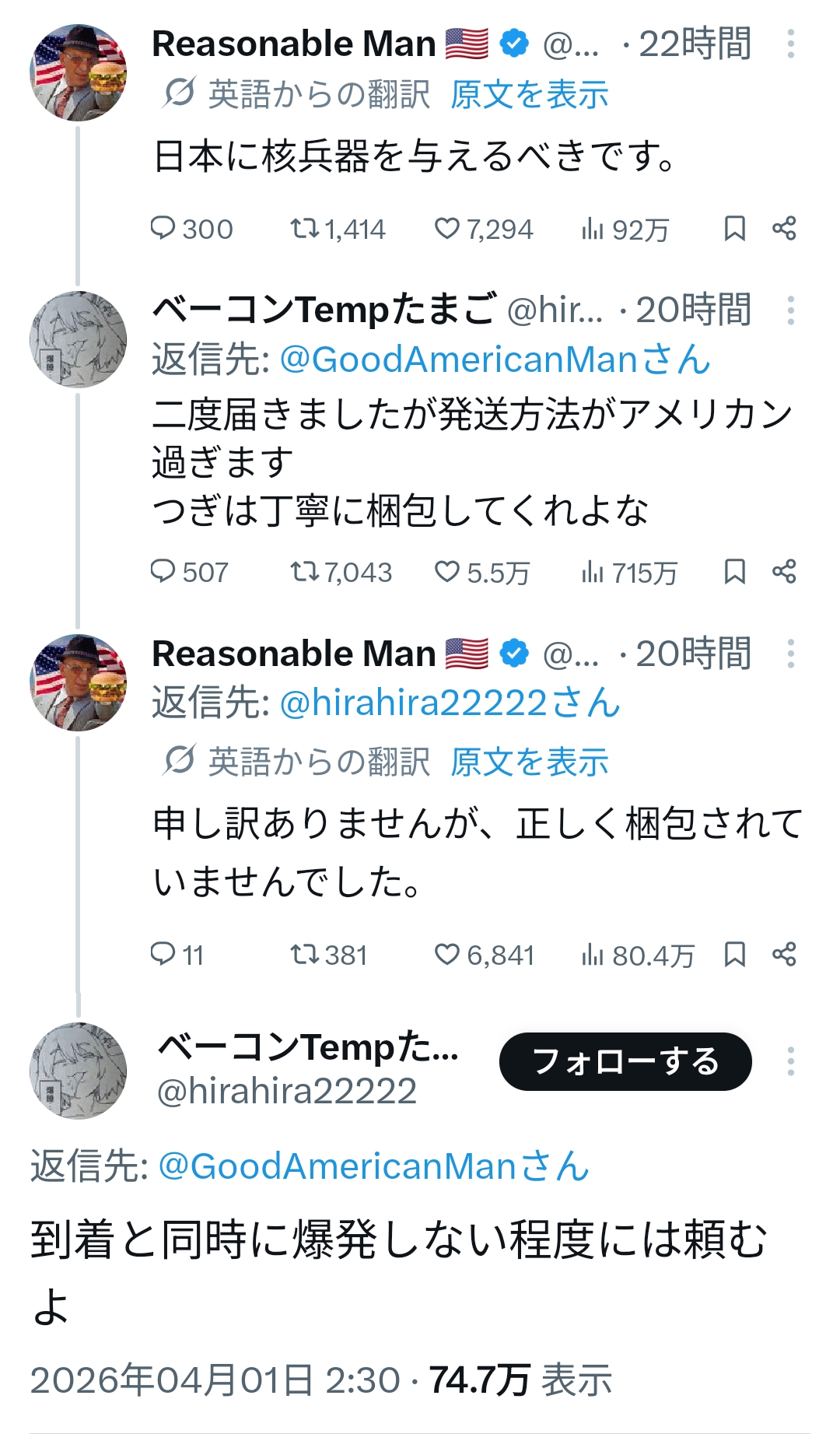Viewport: 840px width, 1434px height.
Task: Bookmark the first tweet in thread
Action: point(734,229)
